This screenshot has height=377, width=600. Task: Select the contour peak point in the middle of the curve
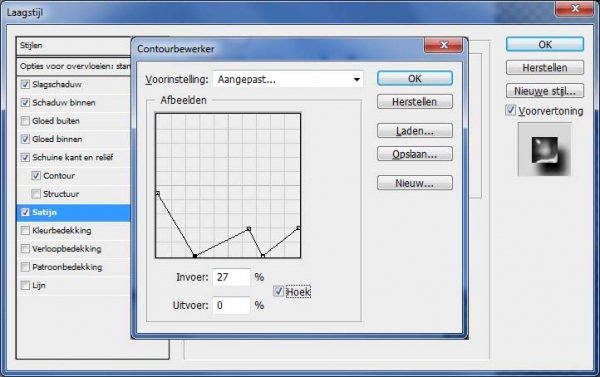tap(249, 229)
